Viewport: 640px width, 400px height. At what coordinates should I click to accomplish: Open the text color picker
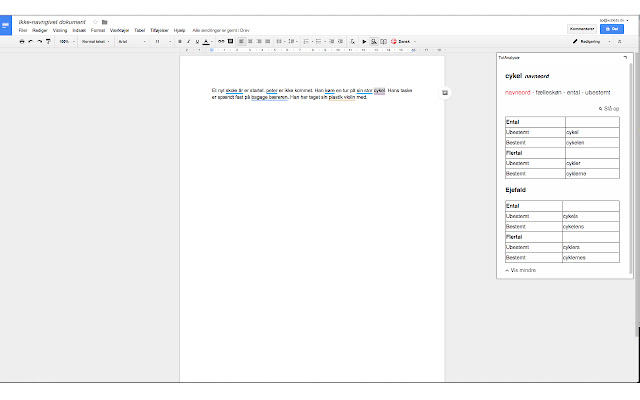[206, 42]
